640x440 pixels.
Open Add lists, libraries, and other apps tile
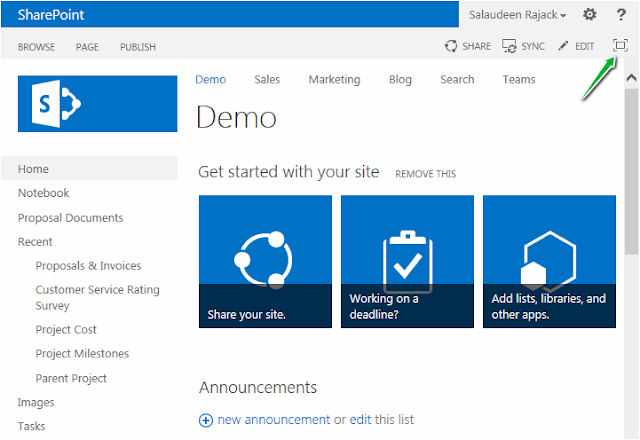[x=549, y=261]
